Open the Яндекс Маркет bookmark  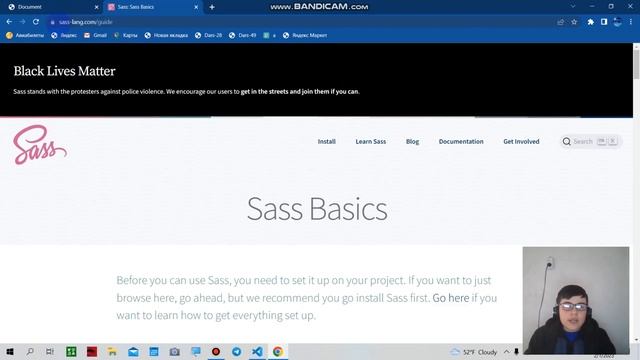(305, 36)
